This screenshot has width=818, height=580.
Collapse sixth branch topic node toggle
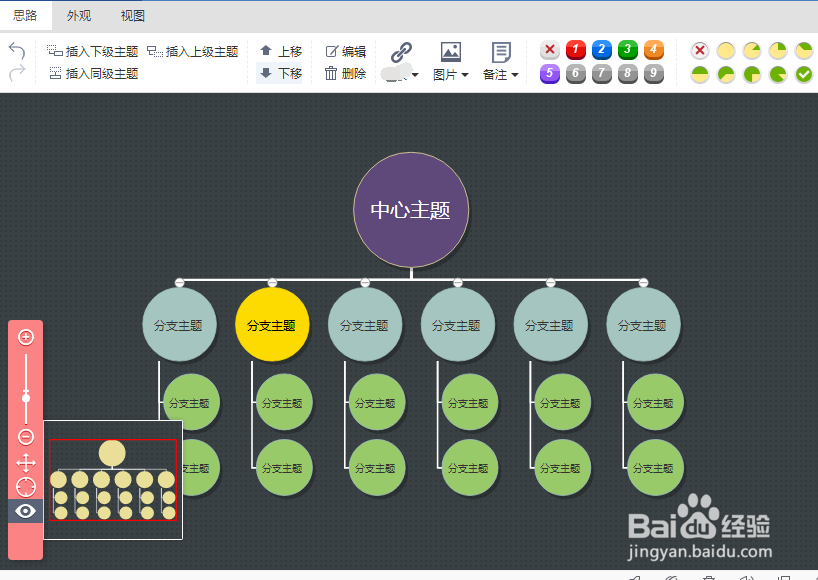point(644,282)
